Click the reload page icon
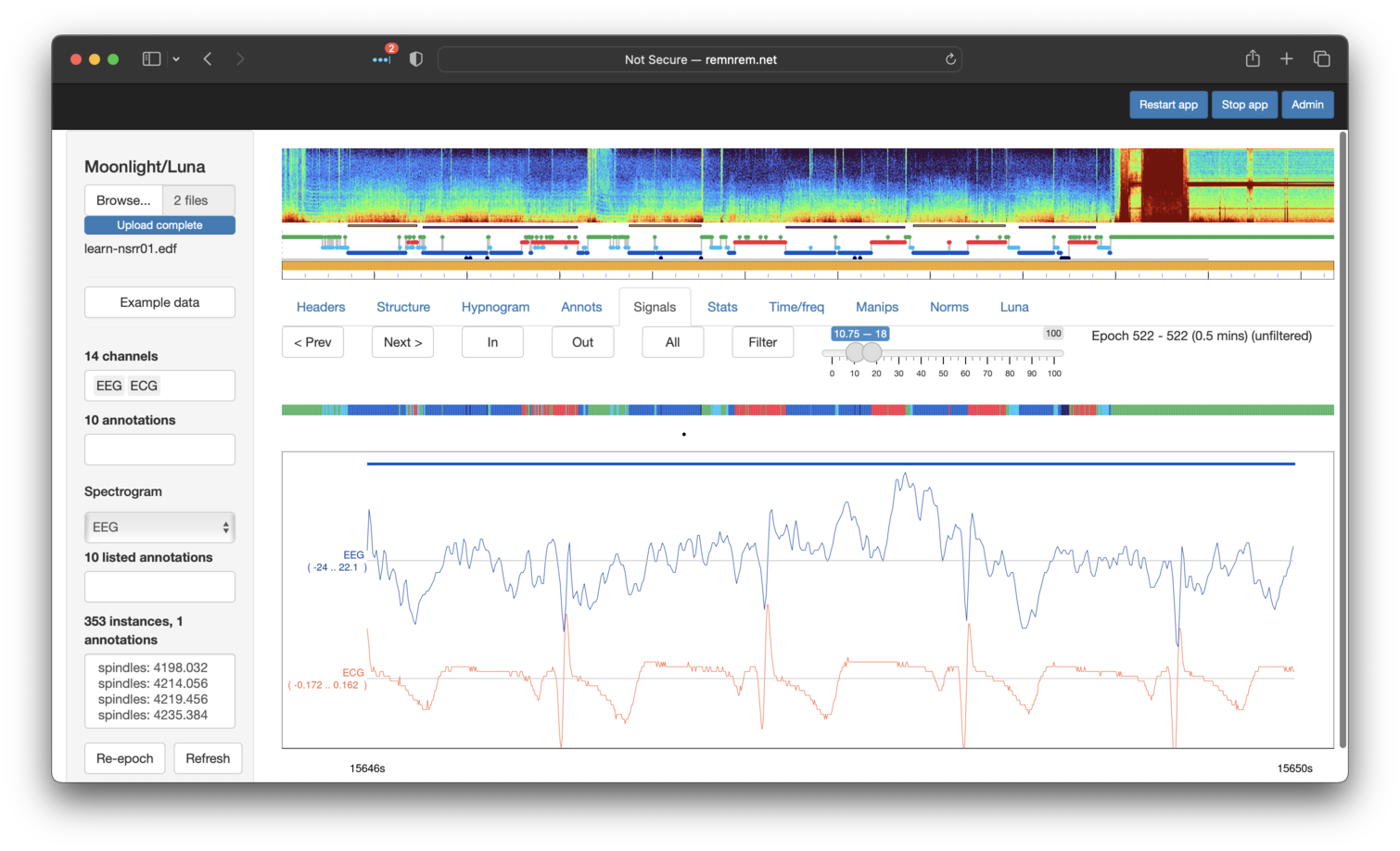 950,59
